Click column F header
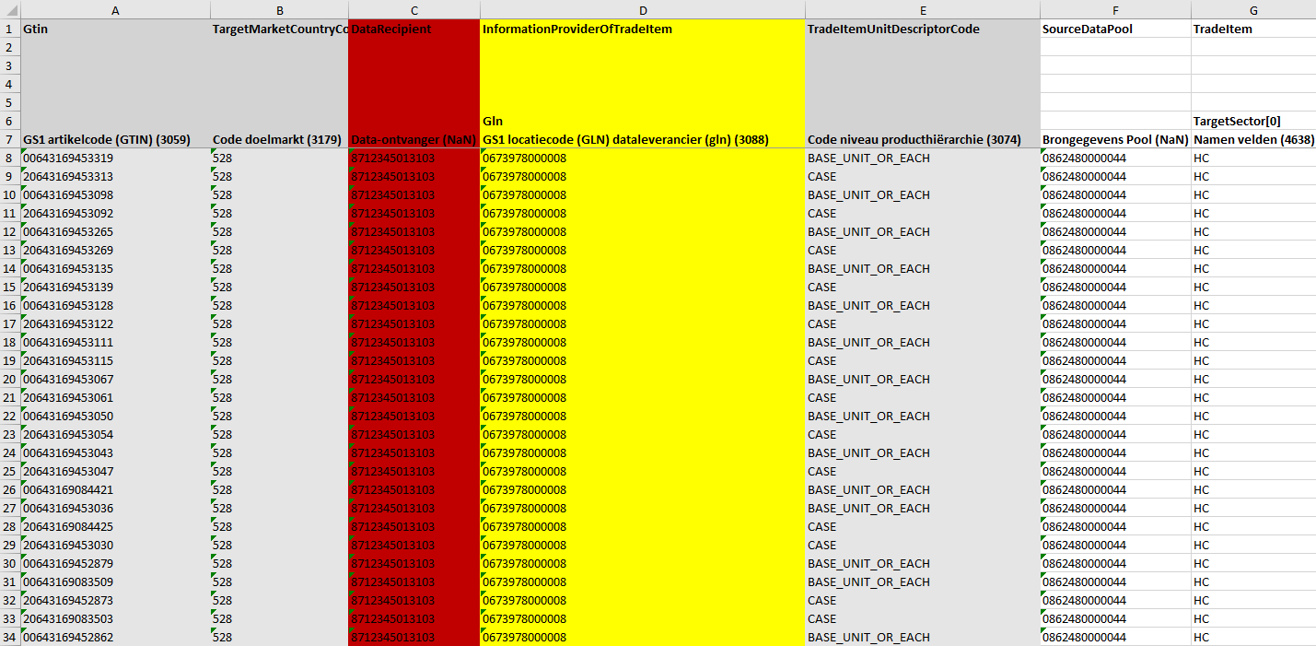Image resolution: width=1316 pixels, height=646 pixels. coord(1115,10)
